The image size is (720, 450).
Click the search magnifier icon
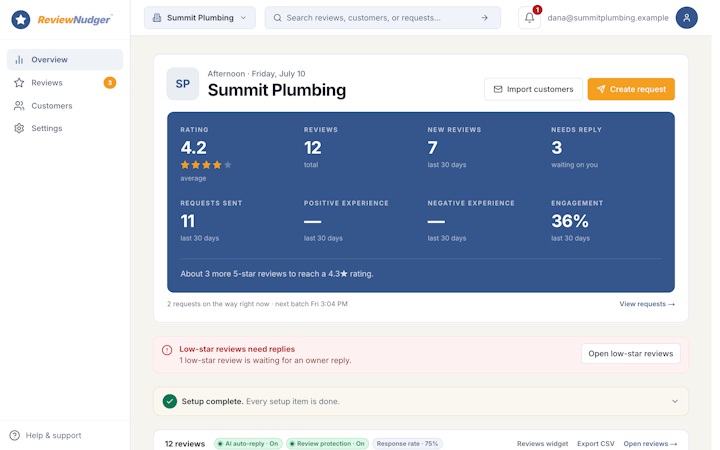[277, 18]
